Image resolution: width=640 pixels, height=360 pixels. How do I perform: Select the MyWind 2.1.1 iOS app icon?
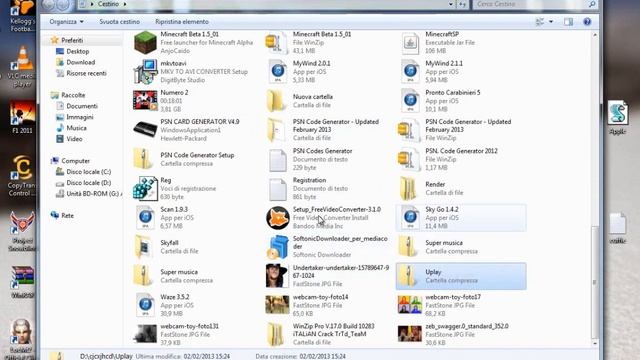(410, 72)
